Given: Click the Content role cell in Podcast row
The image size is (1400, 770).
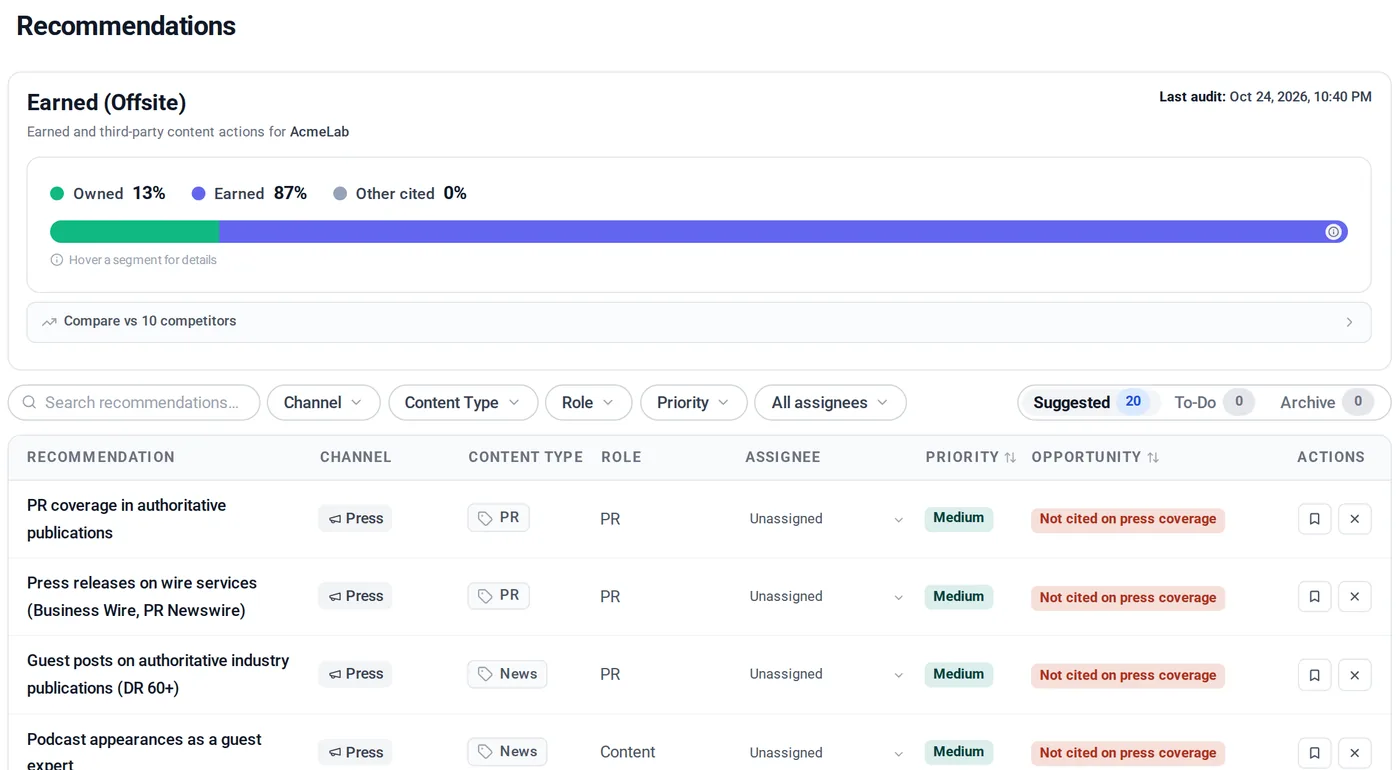Looking at the screenshot, I should [x=628, y=753].
